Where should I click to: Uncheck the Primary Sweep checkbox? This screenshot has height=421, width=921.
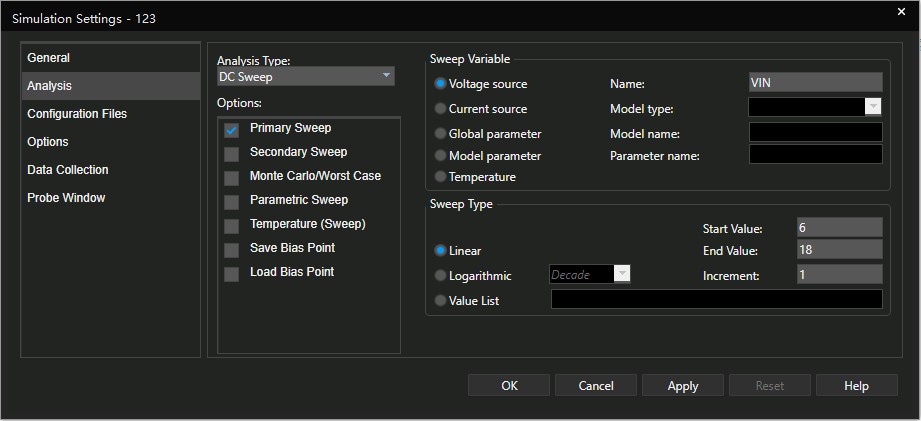pyautogui.click(x=231, y=130)
